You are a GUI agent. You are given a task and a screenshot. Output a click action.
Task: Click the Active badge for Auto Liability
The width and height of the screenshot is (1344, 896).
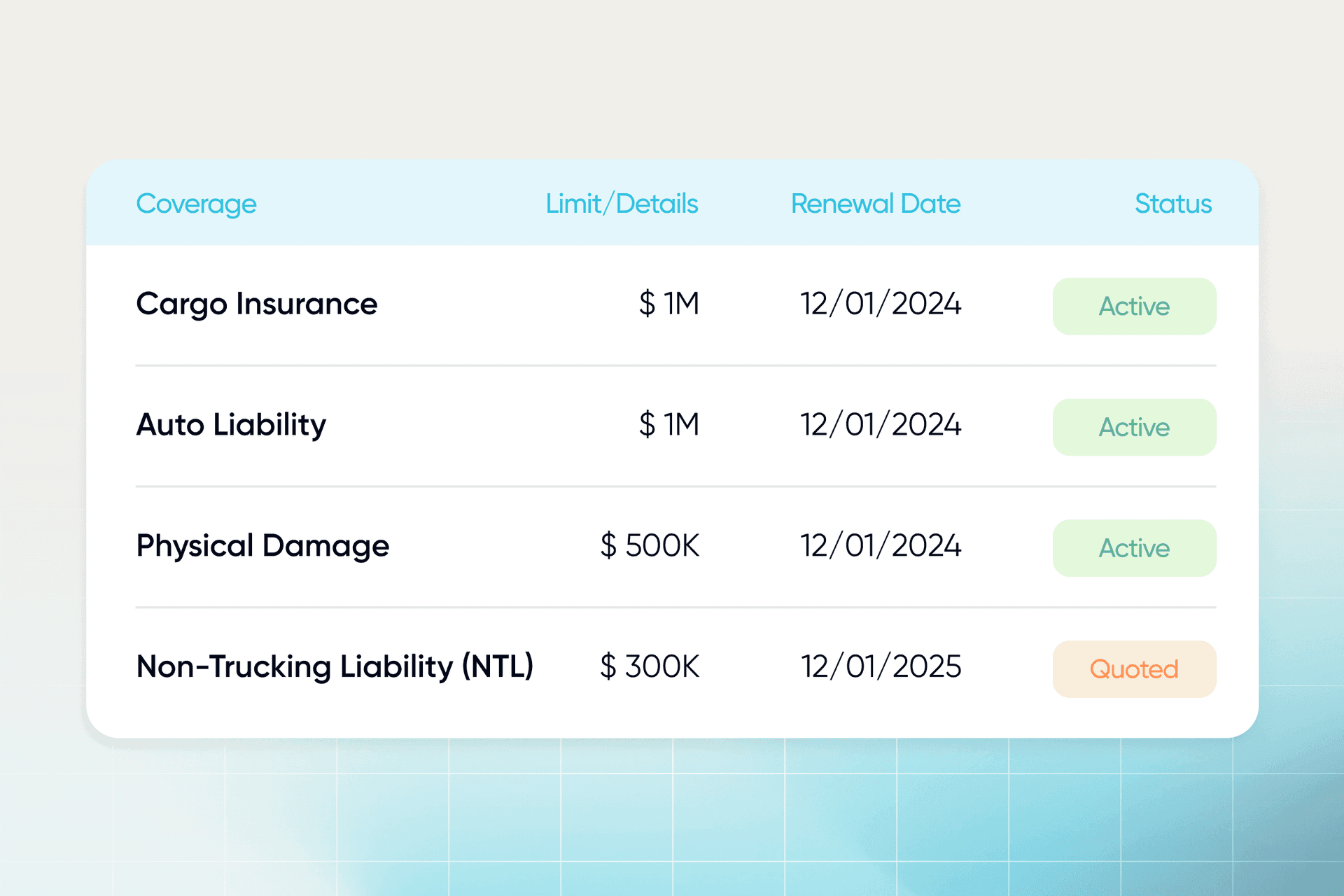click(1134, 428)
